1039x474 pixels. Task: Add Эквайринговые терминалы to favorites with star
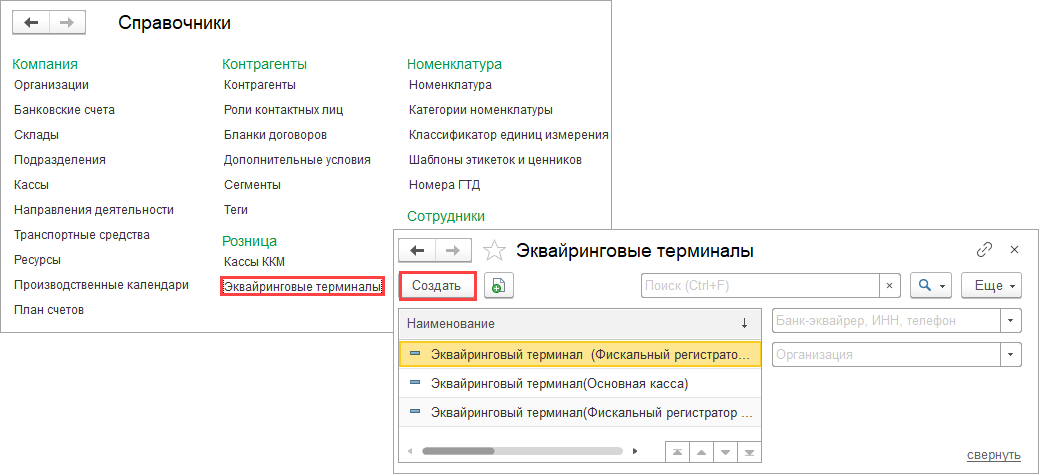(492, 250)
